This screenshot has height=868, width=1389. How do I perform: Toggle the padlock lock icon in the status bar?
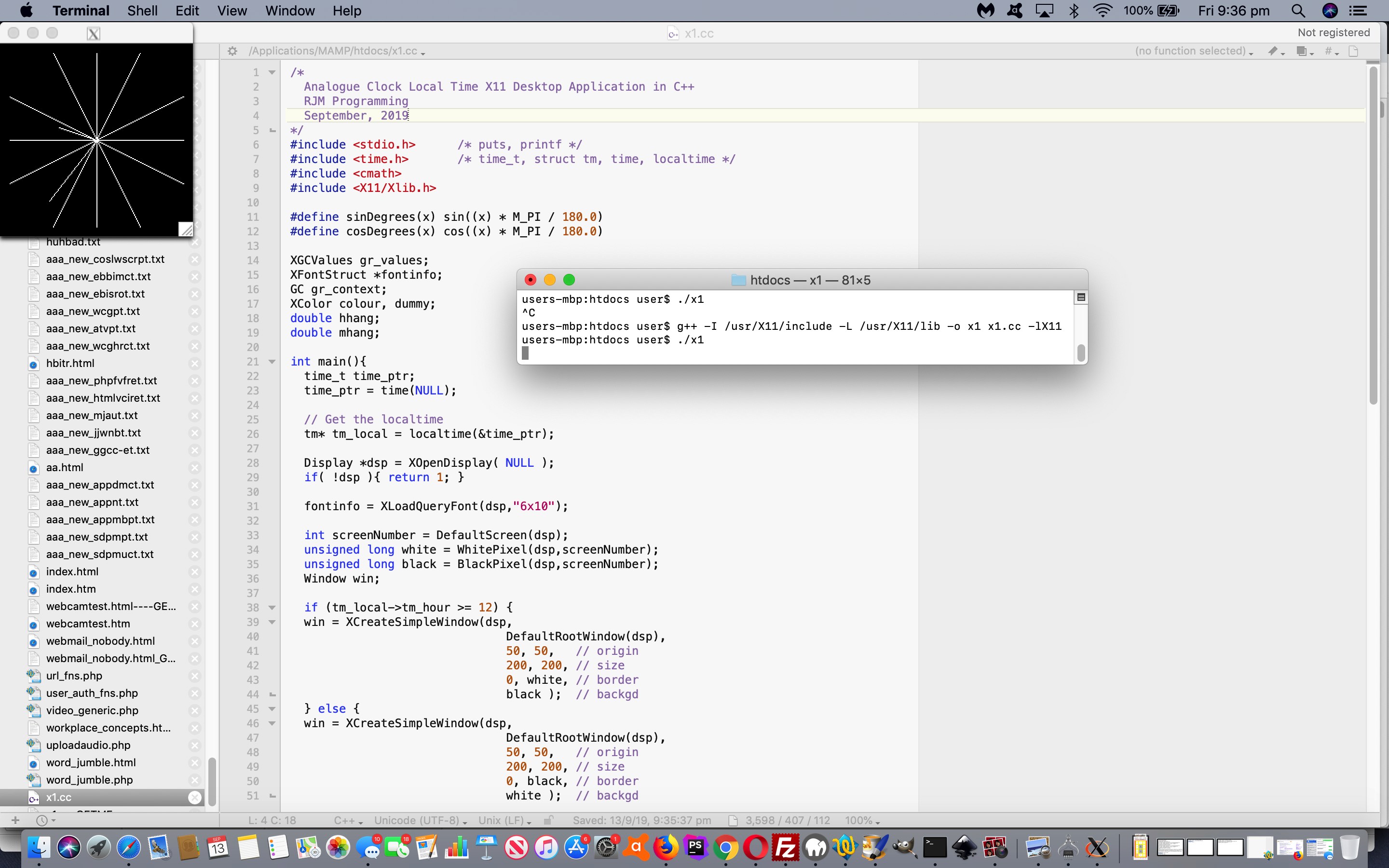tap(549, 820)
